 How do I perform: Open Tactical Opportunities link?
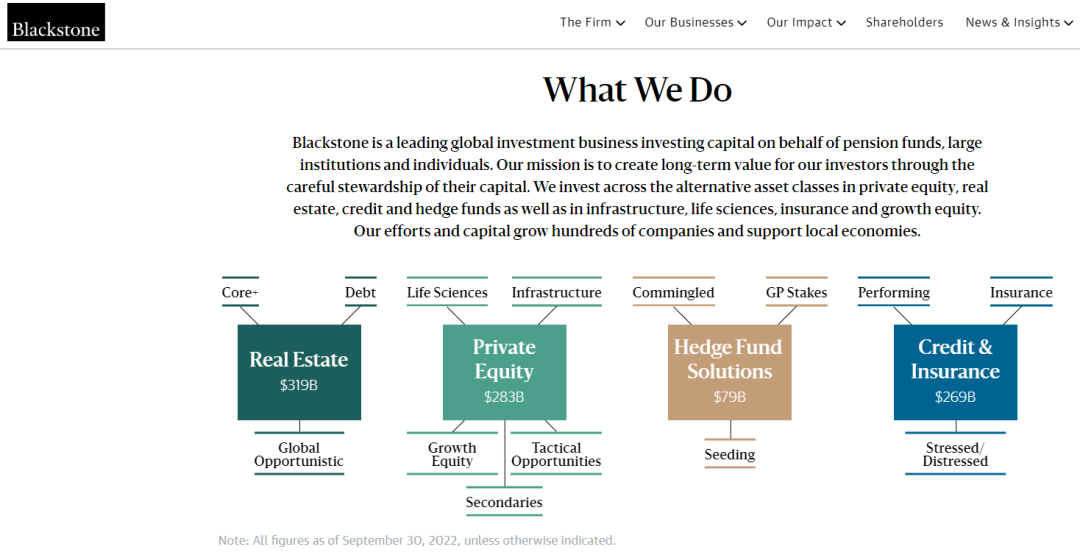point(556,455)
